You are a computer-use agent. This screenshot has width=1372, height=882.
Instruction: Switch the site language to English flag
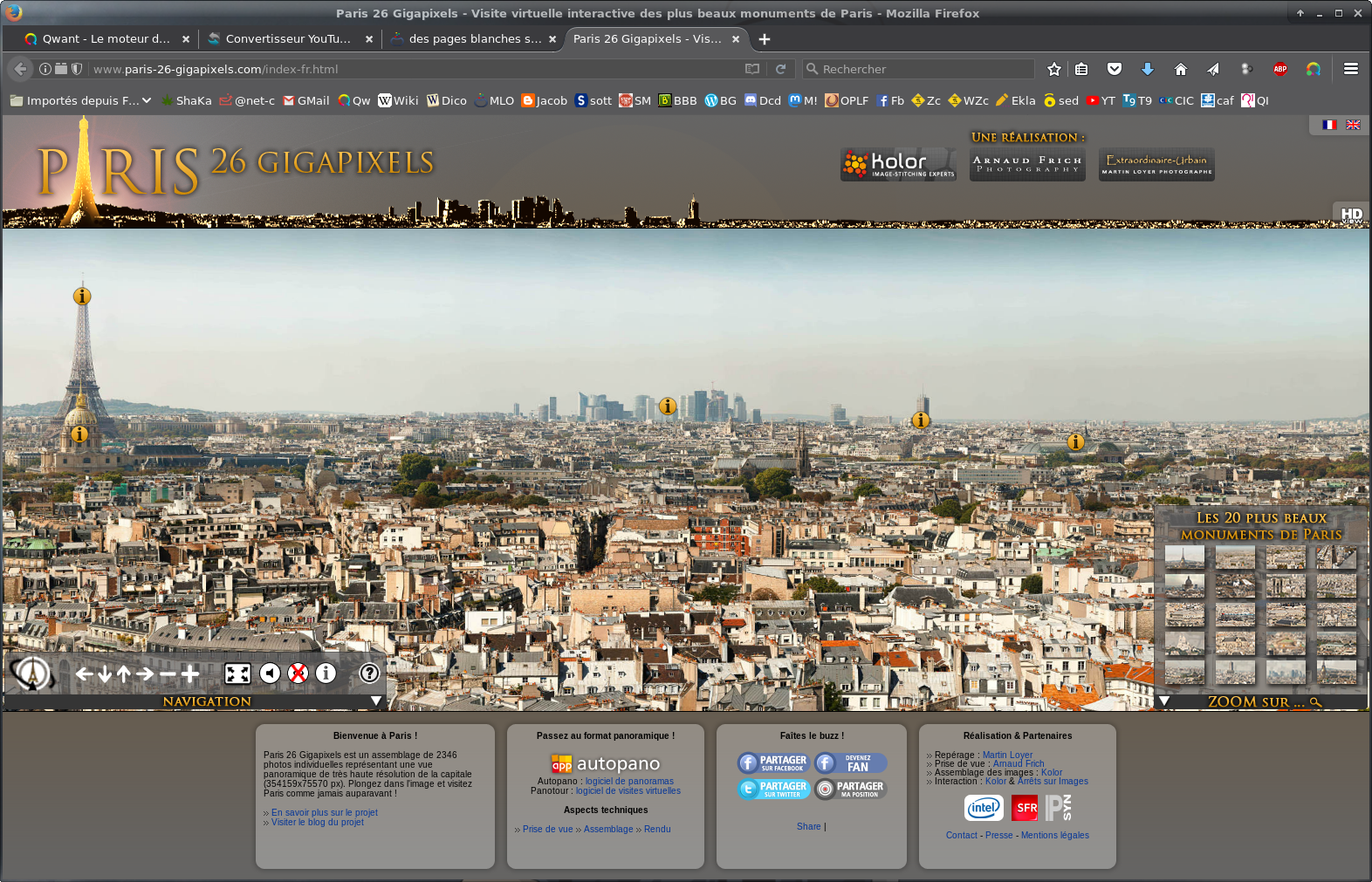(x=1354, y=125)
